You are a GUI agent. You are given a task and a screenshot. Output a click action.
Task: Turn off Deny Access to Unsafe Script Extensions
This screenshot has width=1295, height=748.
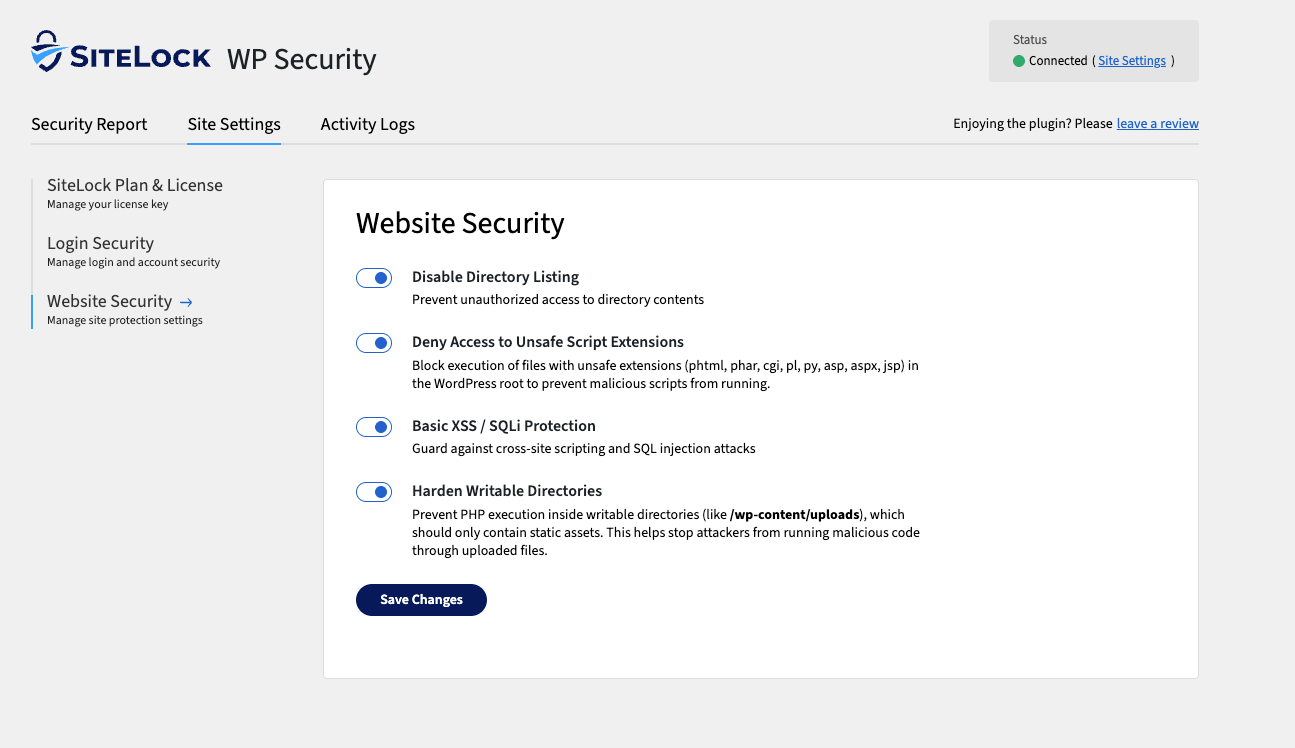[x=374, y=342]
